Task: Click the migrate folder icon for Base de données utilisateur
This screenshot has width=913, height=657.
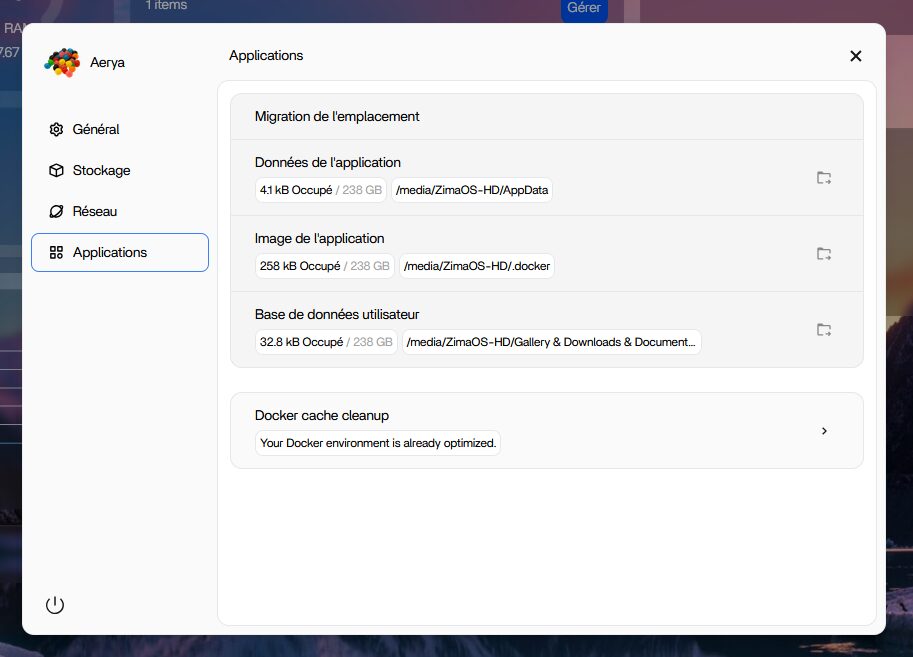Action: click(823, 330)
